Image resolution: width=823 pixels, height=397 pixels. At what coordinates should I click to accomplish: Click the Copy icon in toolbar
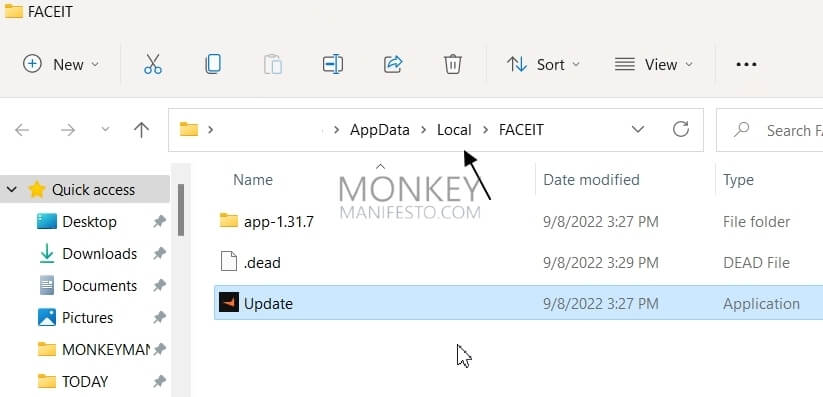[213, 65]
